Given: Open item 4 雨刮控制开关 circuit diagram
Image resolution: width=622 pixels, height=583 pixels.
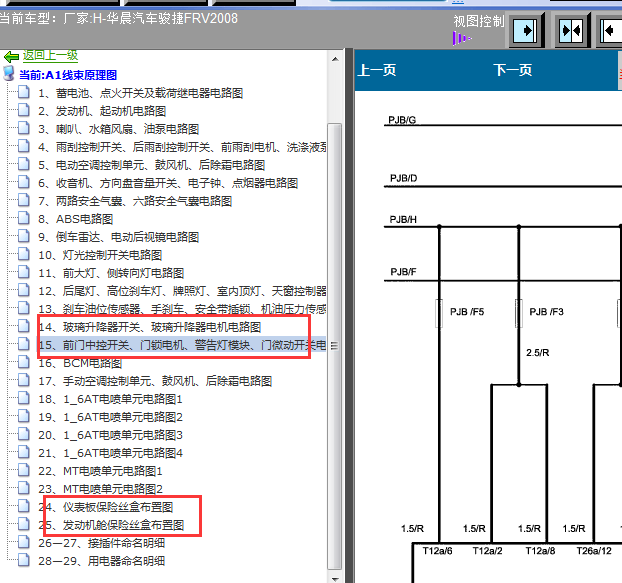Looking at the screenshot, I should click(x=182, y=147).
